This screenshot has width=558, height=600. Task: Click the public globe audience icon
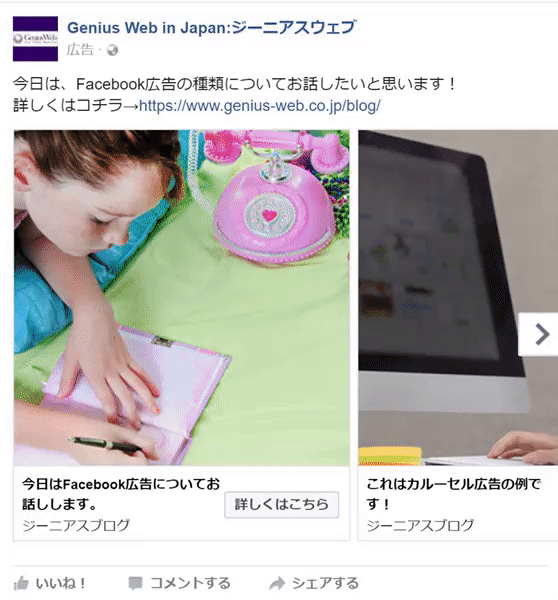(112, 50)
